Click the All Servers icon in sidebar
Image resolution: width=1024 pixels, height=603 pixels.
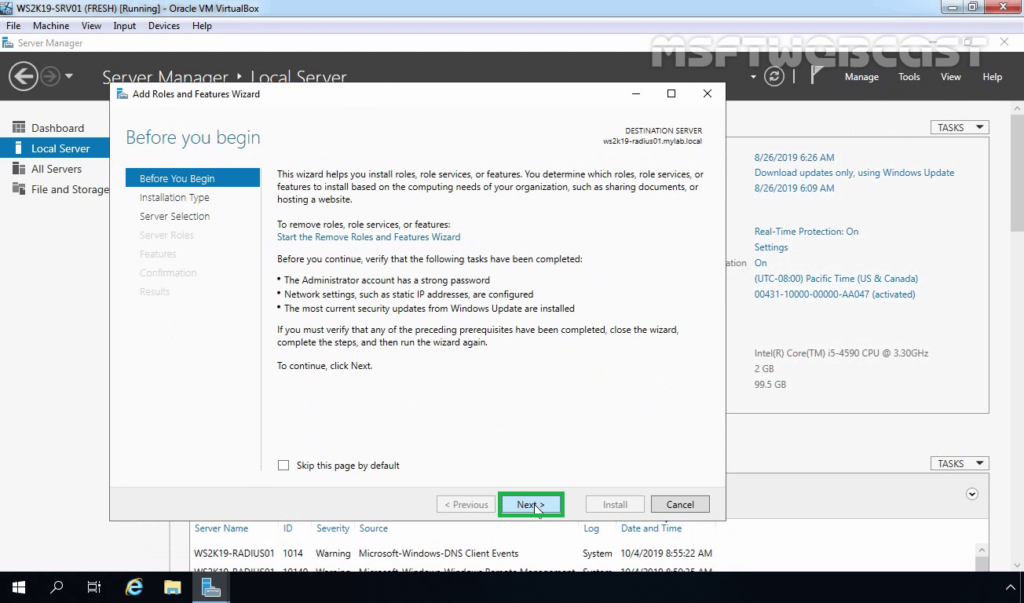click(x=18, y=169)
